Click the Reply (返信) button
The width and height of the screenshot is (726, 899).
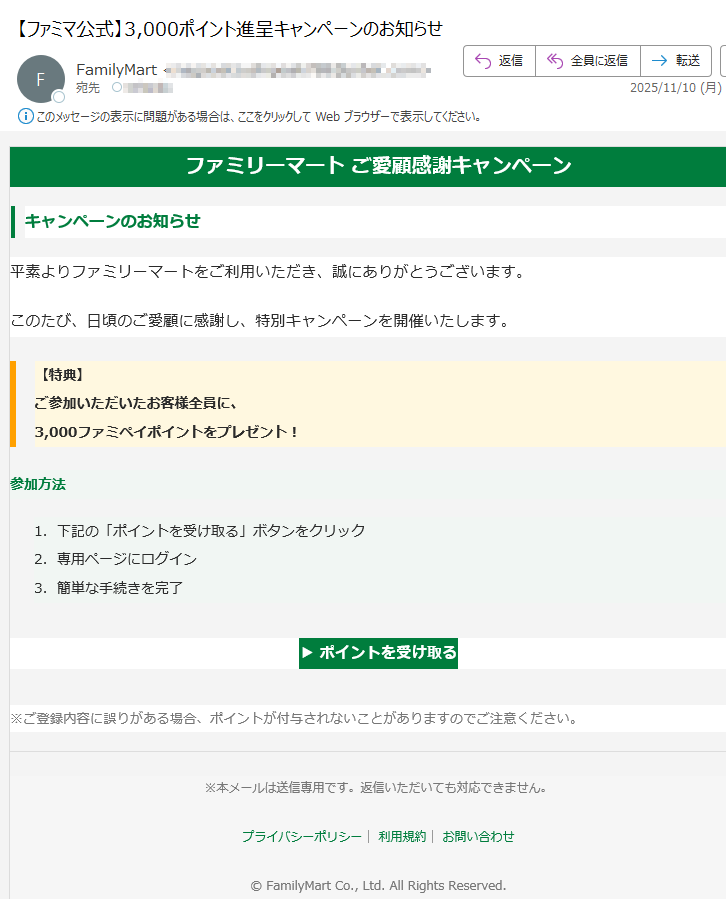click(499, 61)
